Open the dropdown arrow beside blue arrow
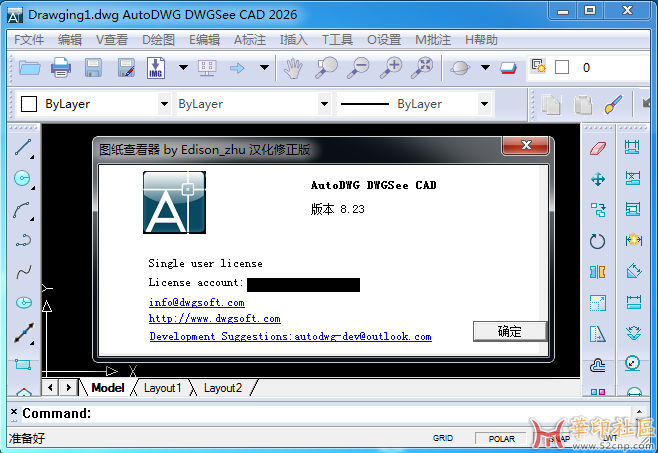 point(264,67)
